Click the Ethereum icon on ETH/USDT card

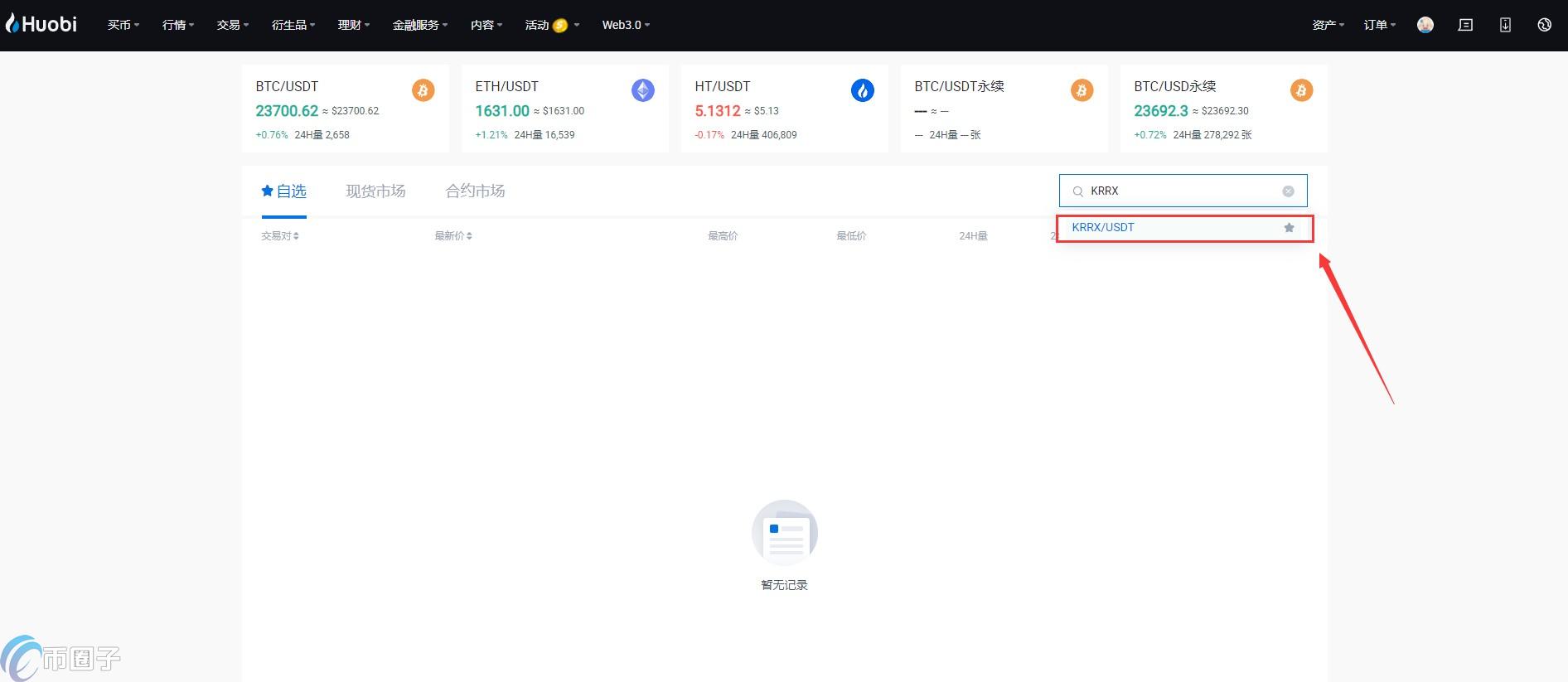click(642, 90)
